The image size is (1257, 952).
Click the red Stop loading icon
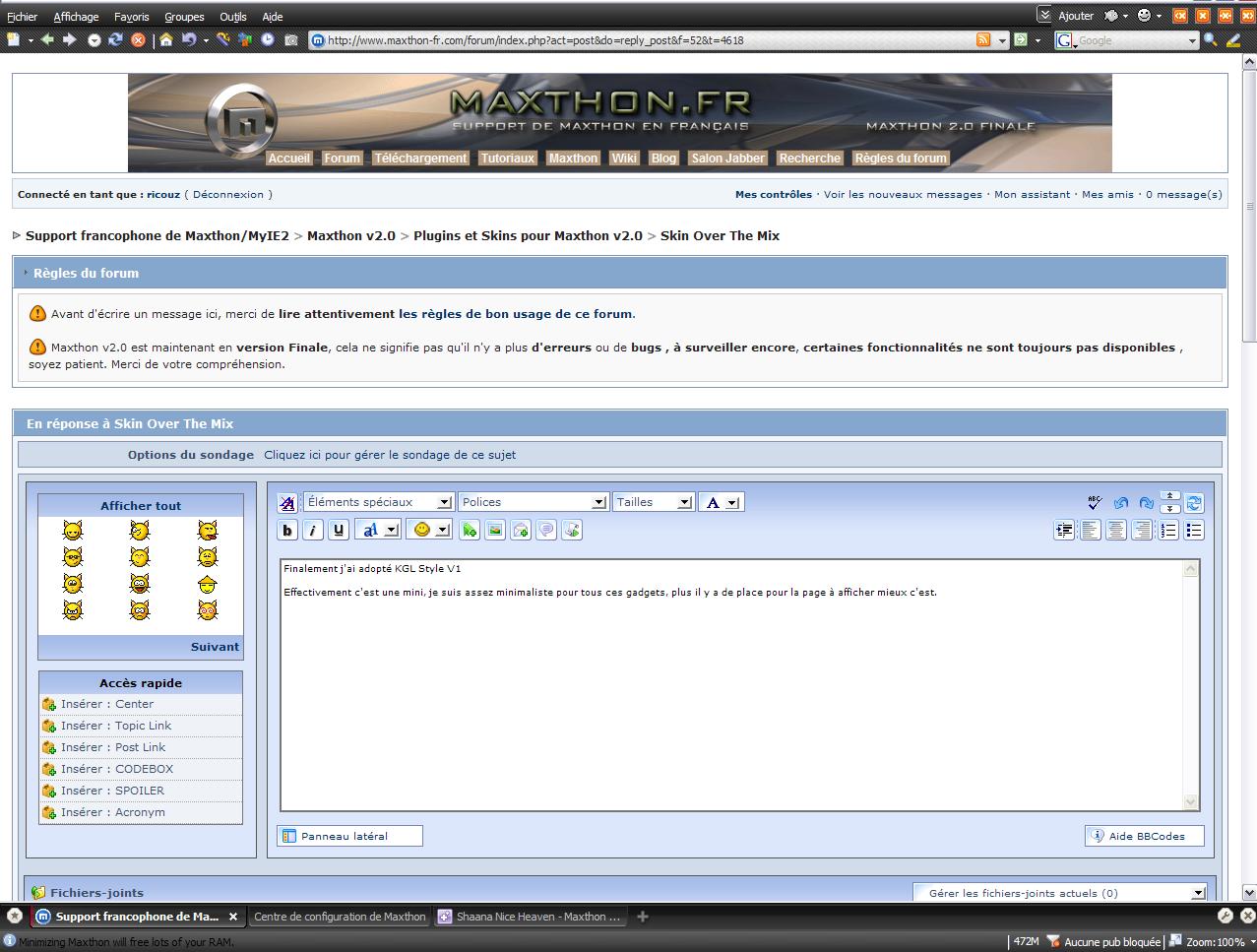click(x=138, y=39)
